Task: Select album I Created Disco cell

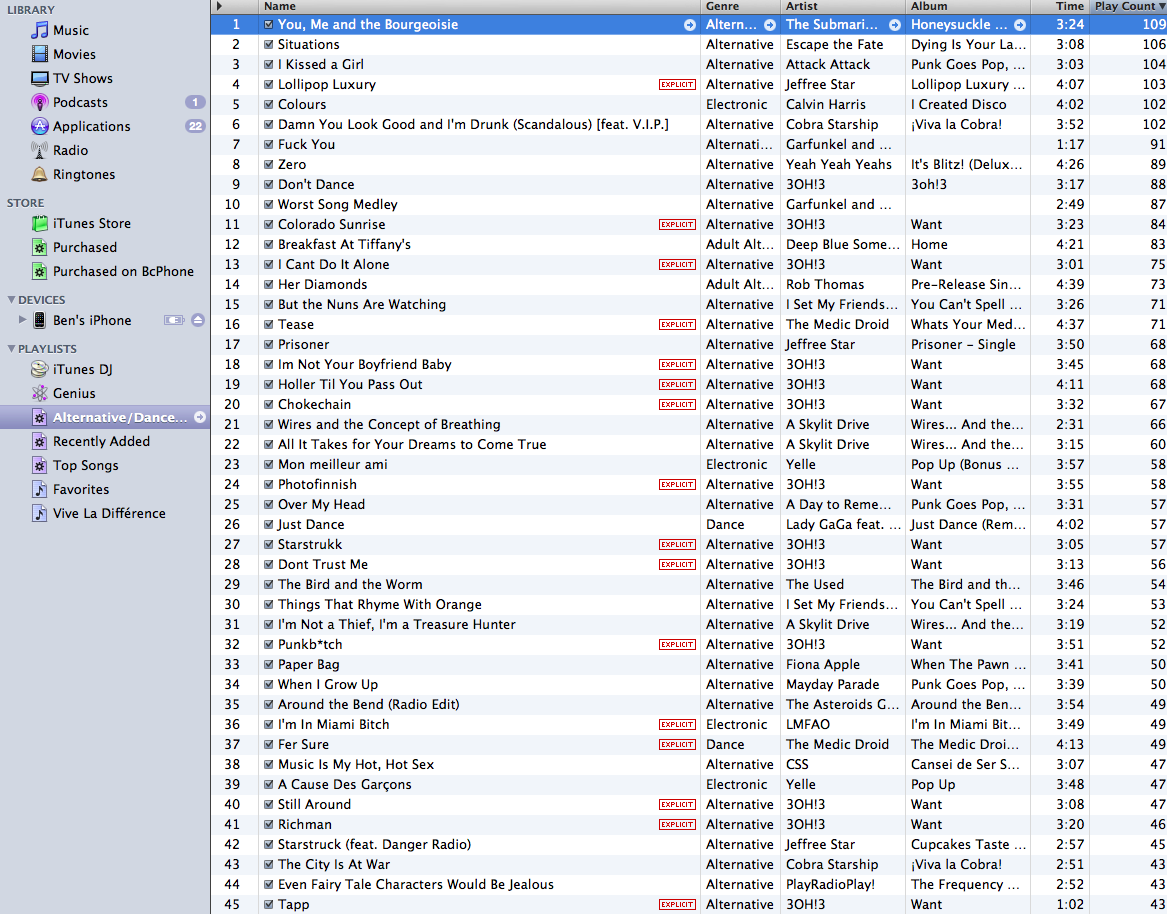Action: [968, 105]
